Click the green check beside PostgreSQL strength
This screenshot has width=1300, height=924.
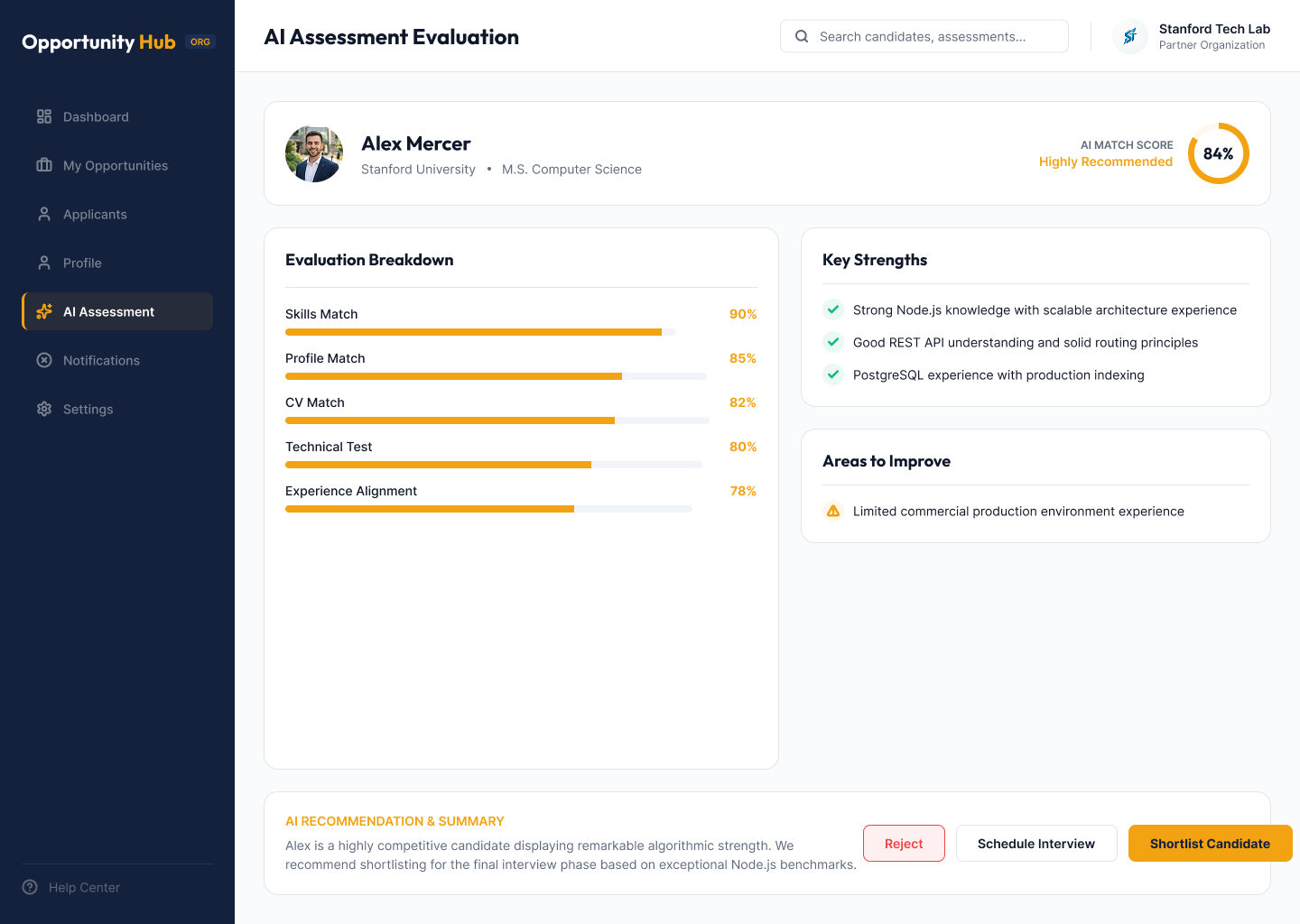[x=833, y=374]
